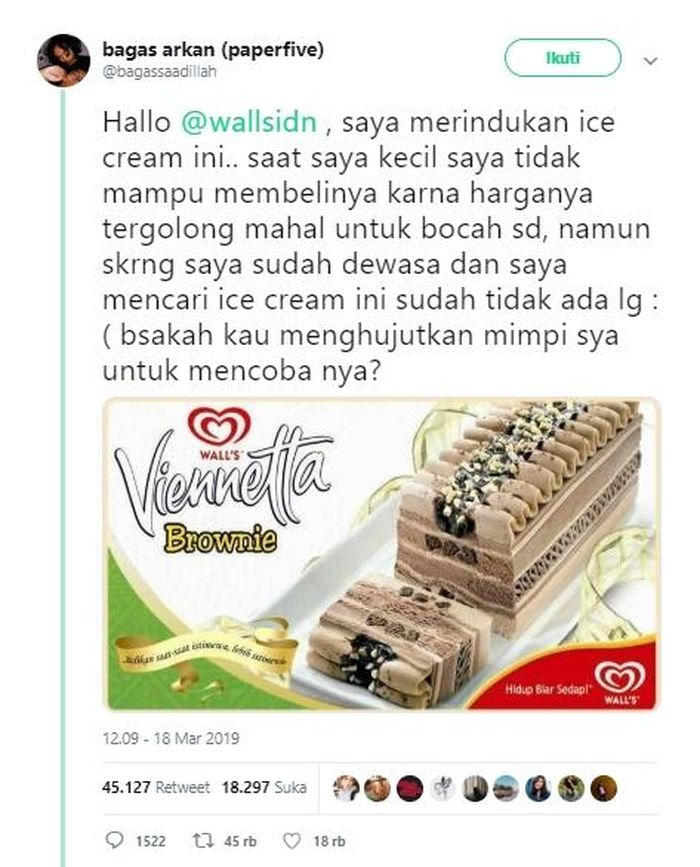This screenshot has height=867, width=700.
Task: Open the @wallsidn mention link
Action: [249, 122]
